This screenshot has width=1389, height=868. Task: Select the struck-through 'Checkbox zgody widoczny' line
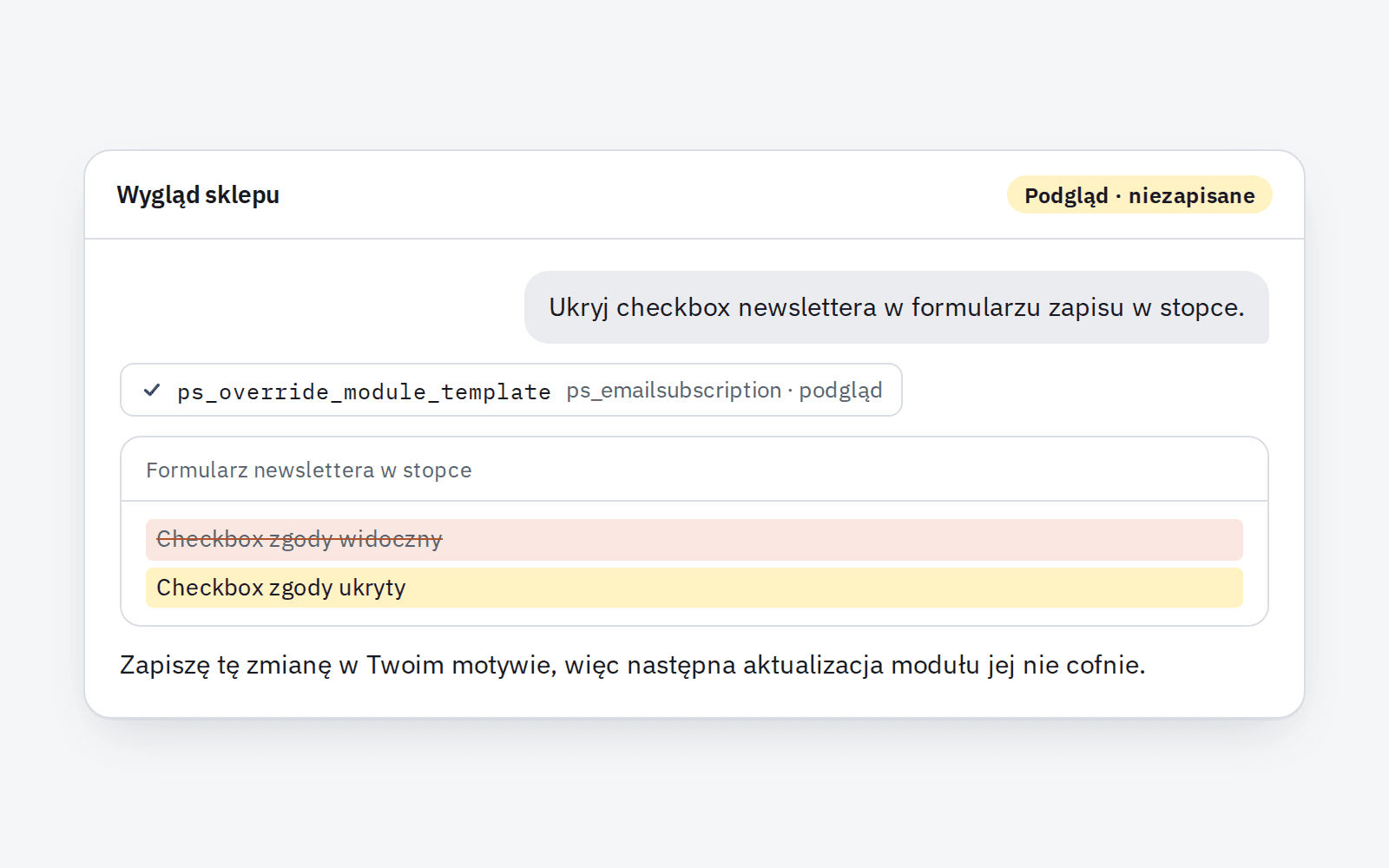click(x=694, y=539)
